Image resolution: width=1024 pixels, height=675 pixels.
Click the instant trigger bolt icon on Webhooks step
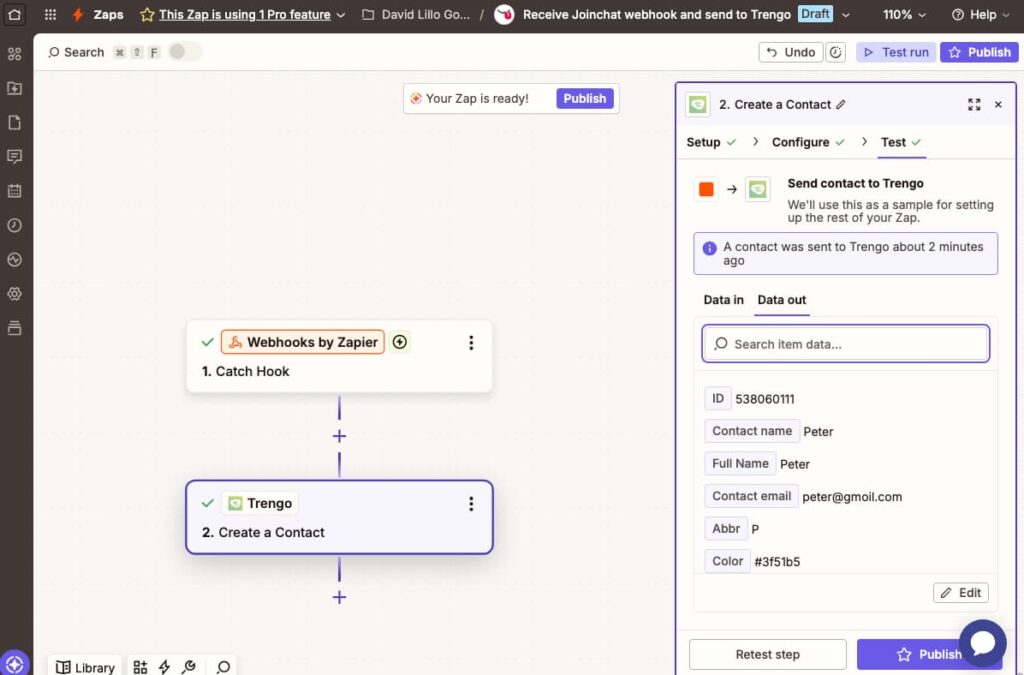pyautogui.click(x=400, y=341)
